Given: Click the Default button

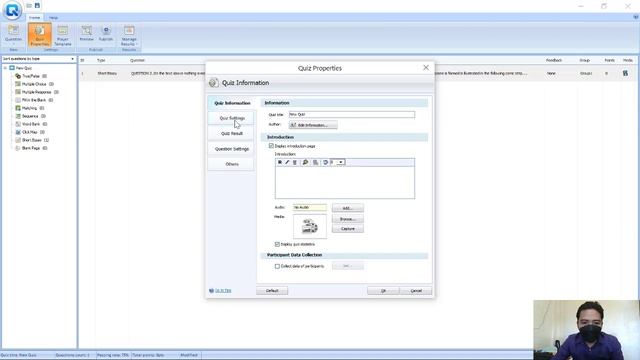Looking at the screenshot, I should tap(272, 291).
